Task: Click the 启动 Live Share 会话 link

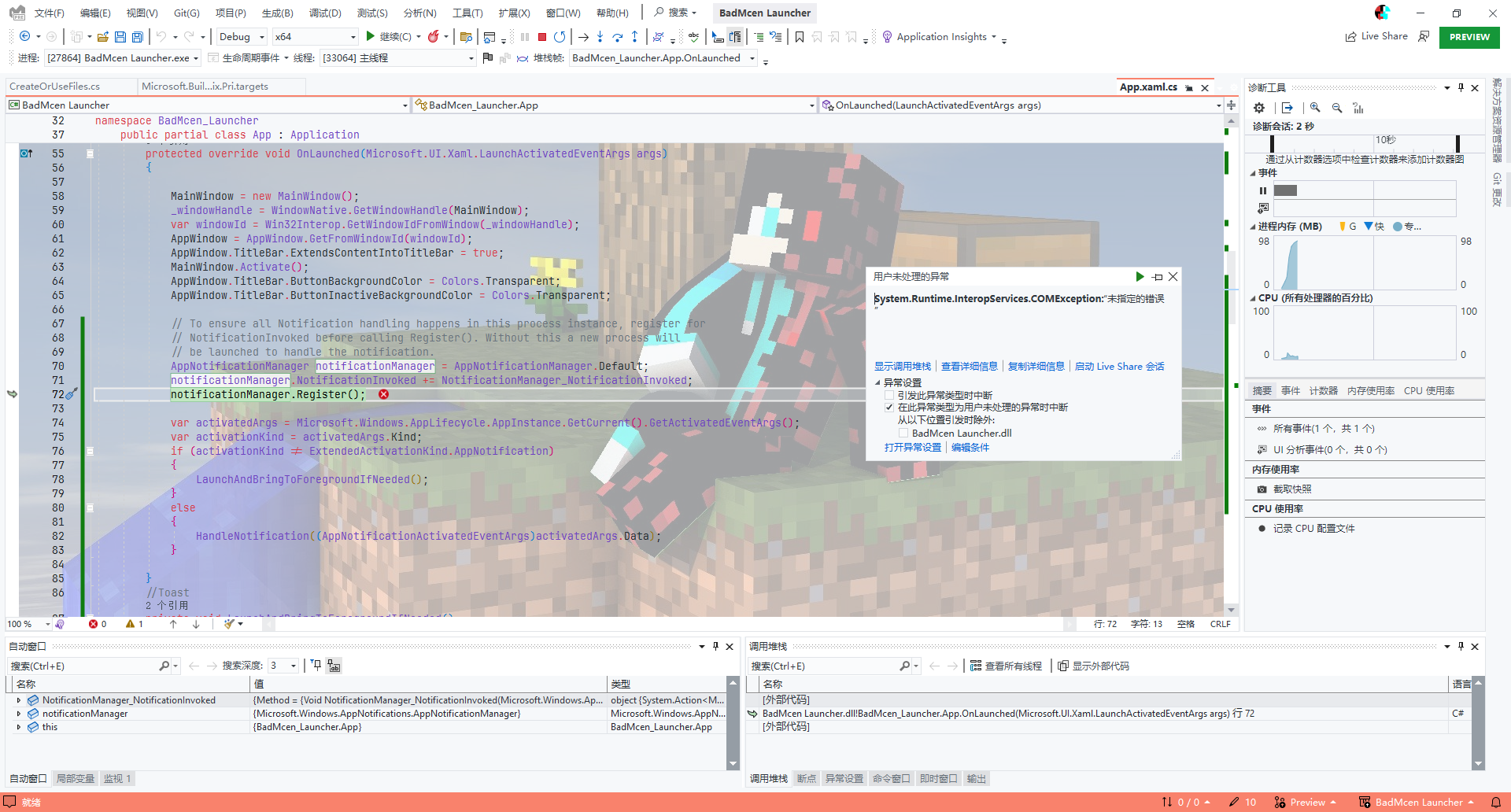Action: click(1119, 367)
